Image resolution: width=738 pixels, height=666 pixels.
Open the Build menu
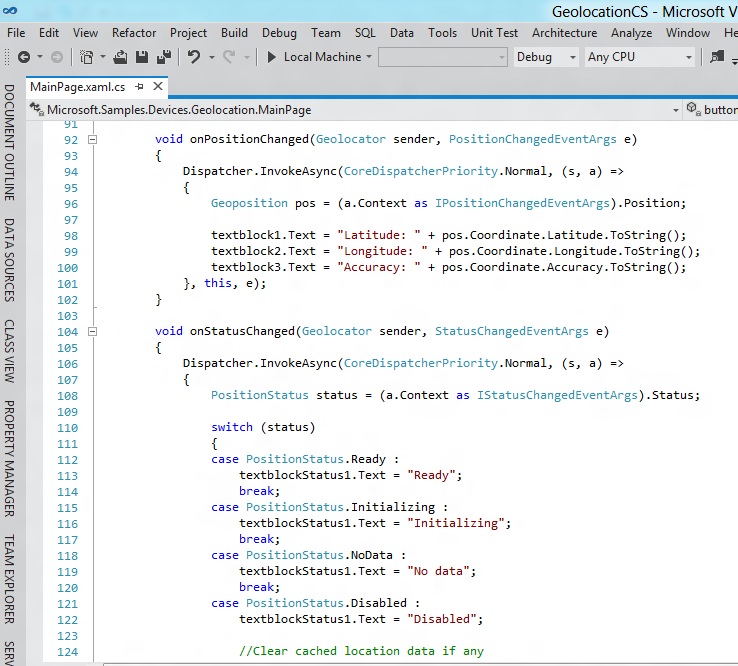(234, 33)
